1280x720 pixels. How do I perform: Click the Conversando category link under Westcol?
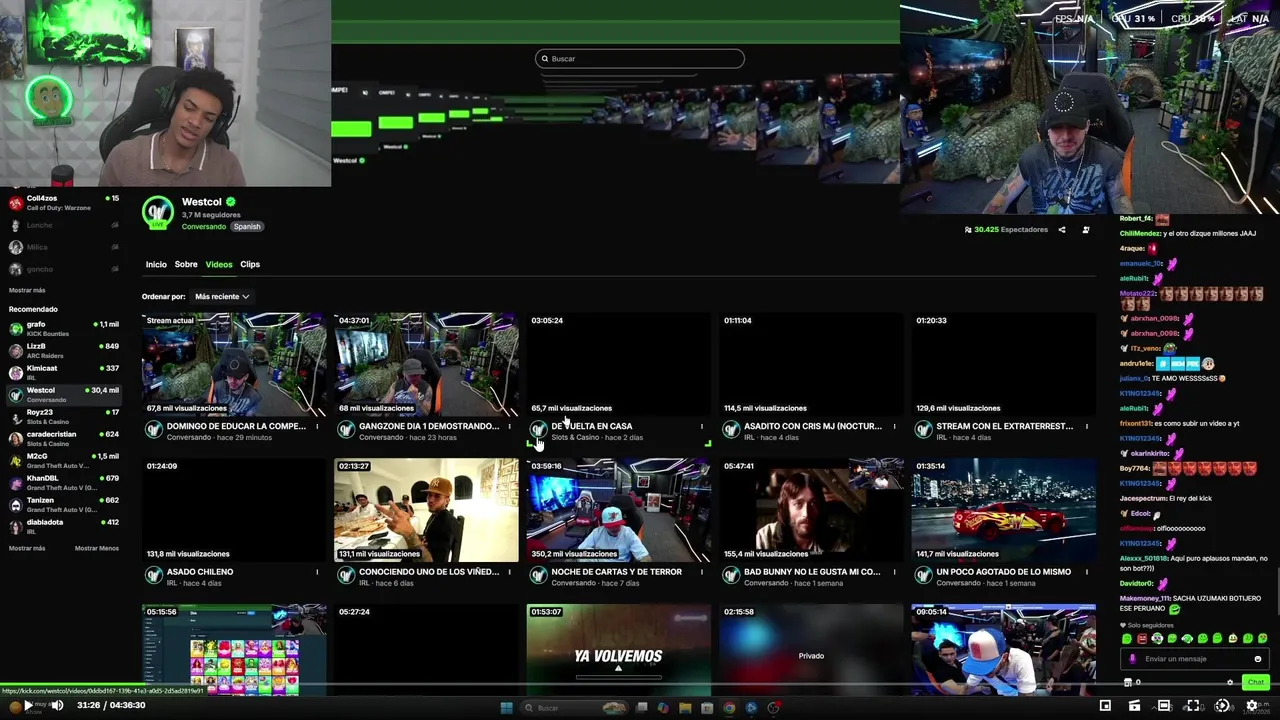point(204,227)
